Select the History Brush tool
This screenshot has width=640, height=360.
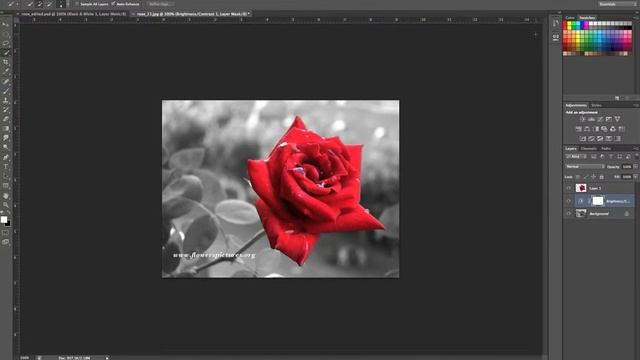point(6,110)
